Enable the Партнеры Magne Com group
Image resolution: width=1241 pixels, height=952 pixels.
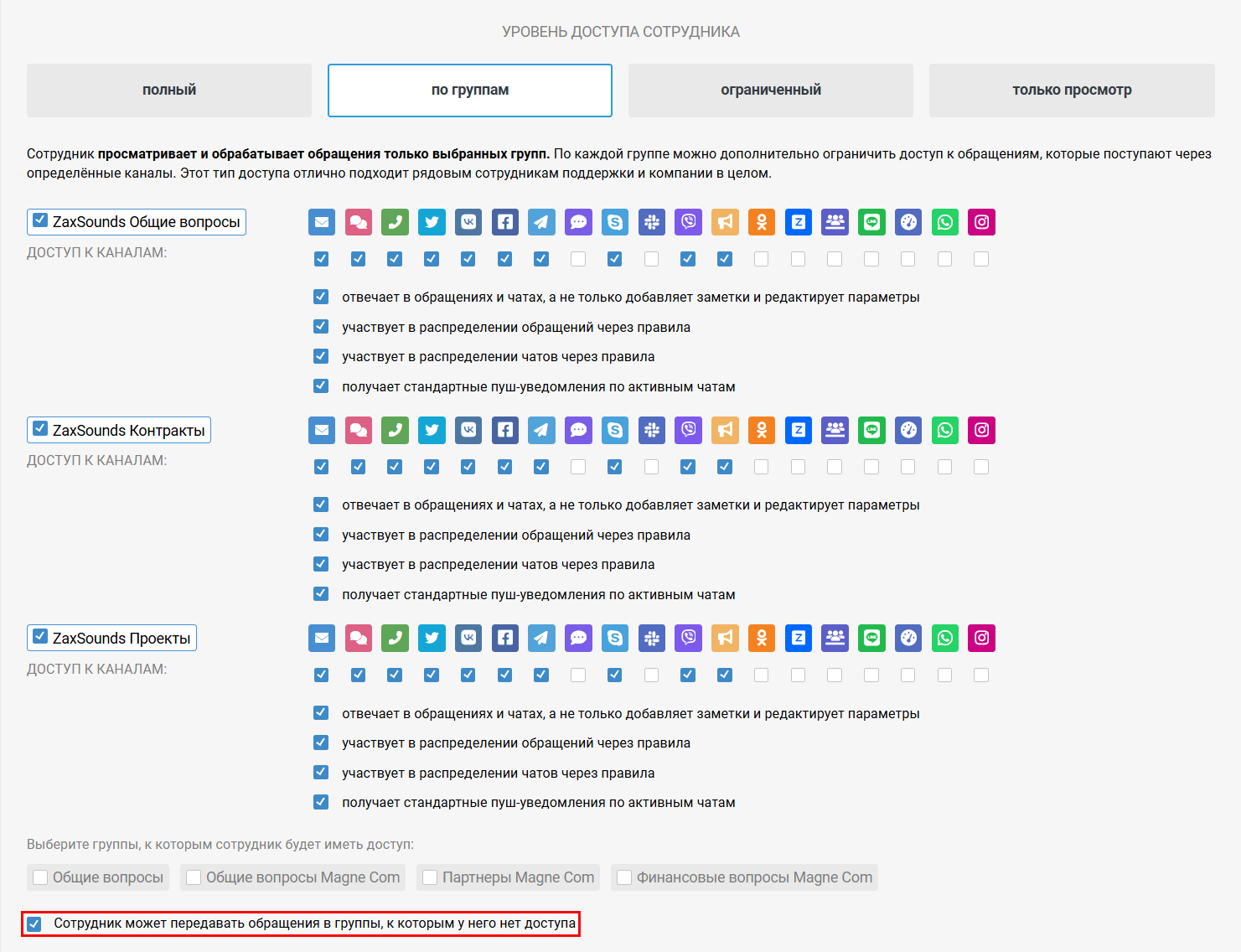pos(431,877)
